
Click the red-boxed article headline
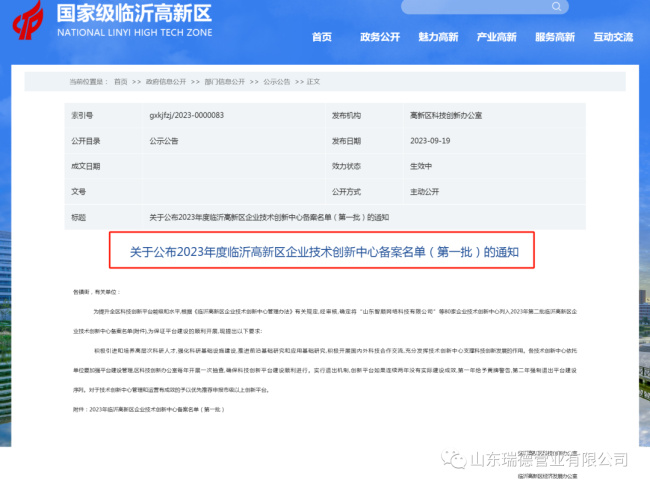click(x=325, y=252)
